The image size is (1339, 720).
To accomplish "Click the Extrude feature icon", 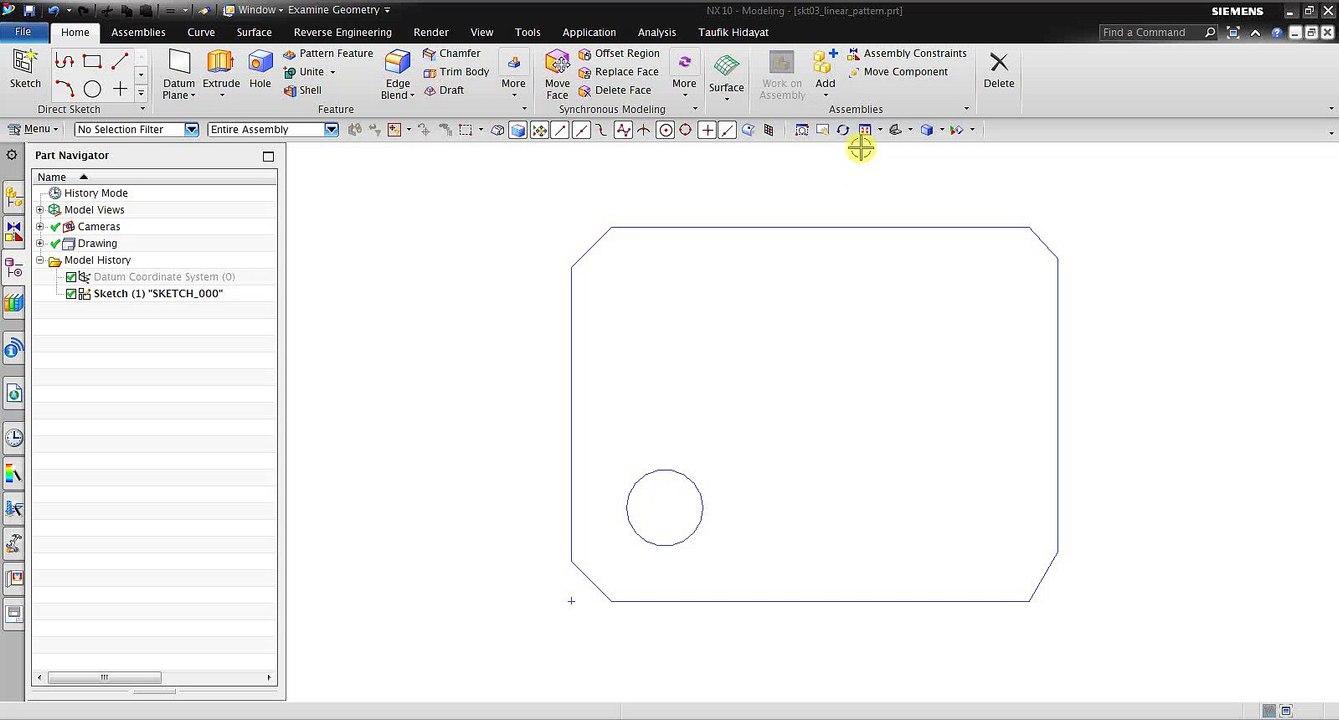I will 221,63.
